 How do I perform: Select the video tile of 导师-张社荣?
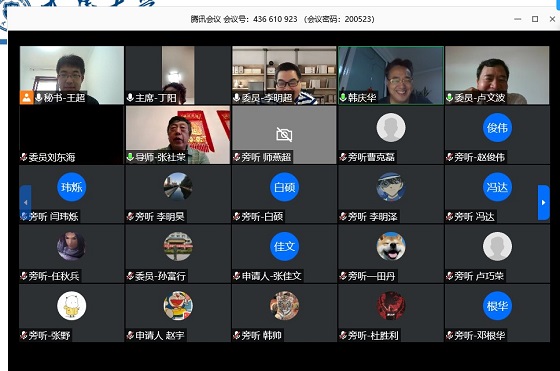(x=178, y=135)
